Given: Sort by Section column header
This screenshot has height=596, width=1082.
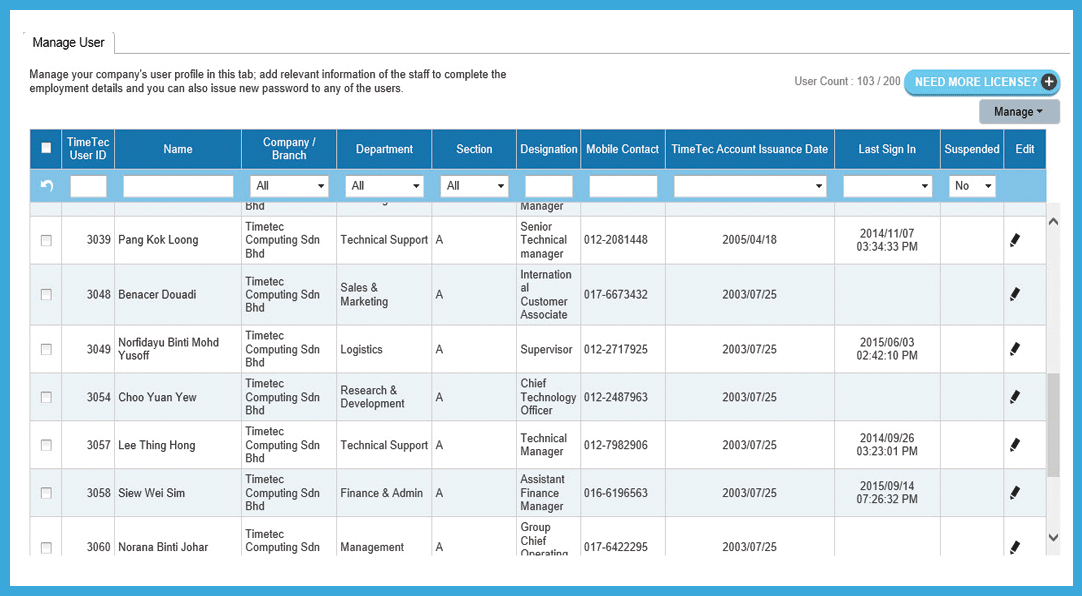Looking at the screenshot, I should tap(474, 149).
